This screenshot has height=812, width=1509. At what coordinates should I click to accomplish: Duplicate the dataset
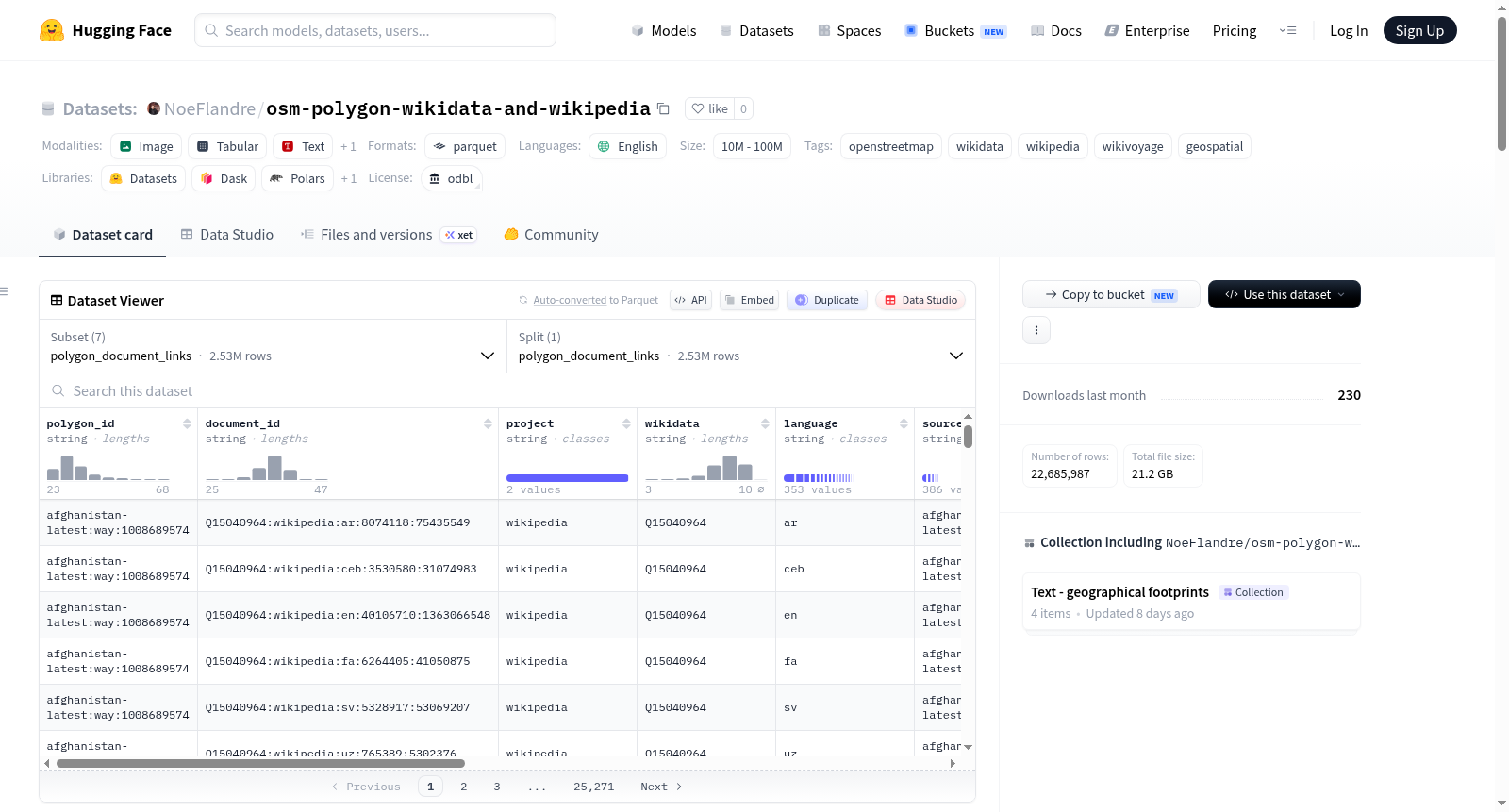coord(827,300)
